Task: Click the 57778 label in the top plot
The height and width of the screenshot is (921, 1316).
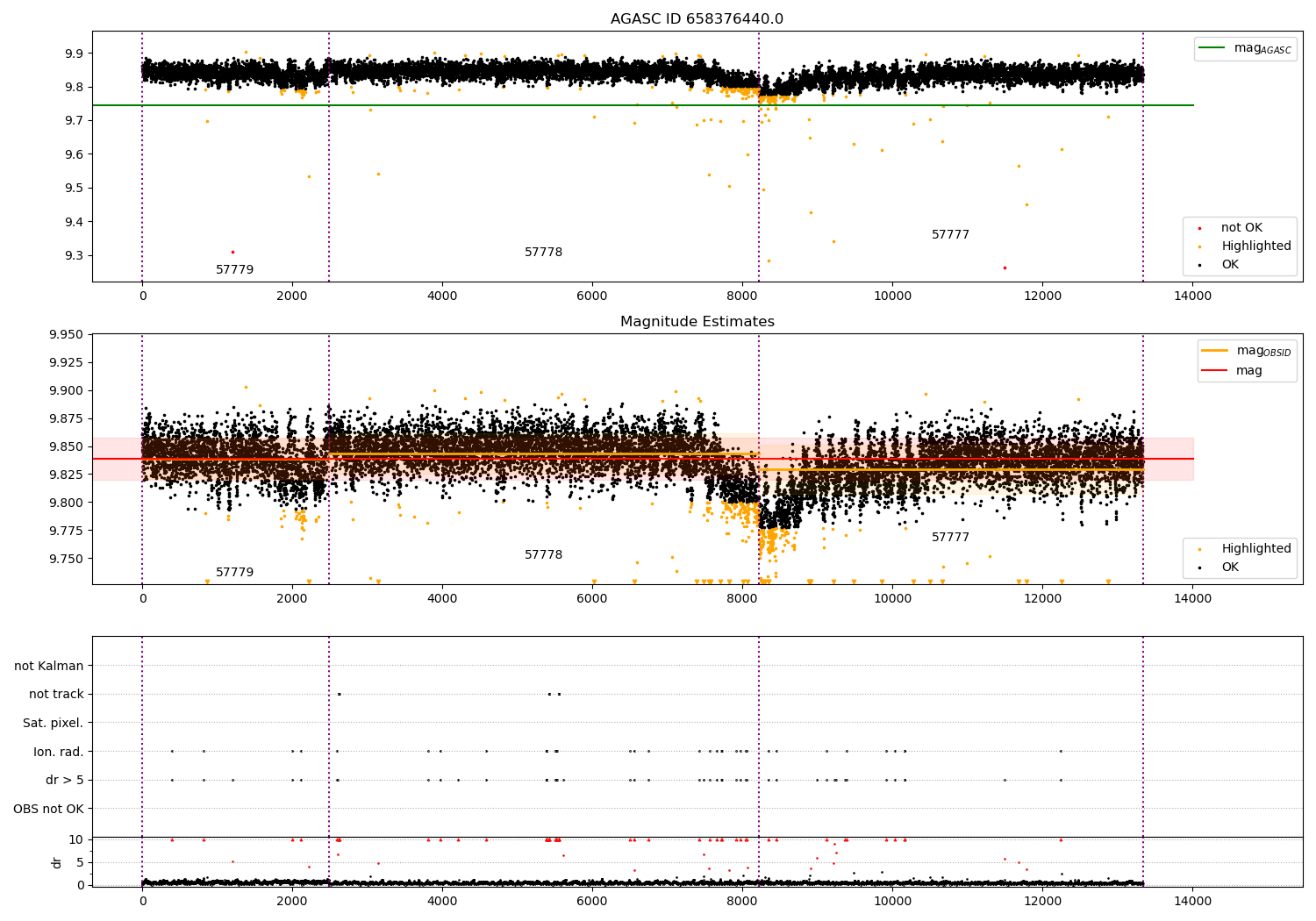Action: click(x=543, y=253)
